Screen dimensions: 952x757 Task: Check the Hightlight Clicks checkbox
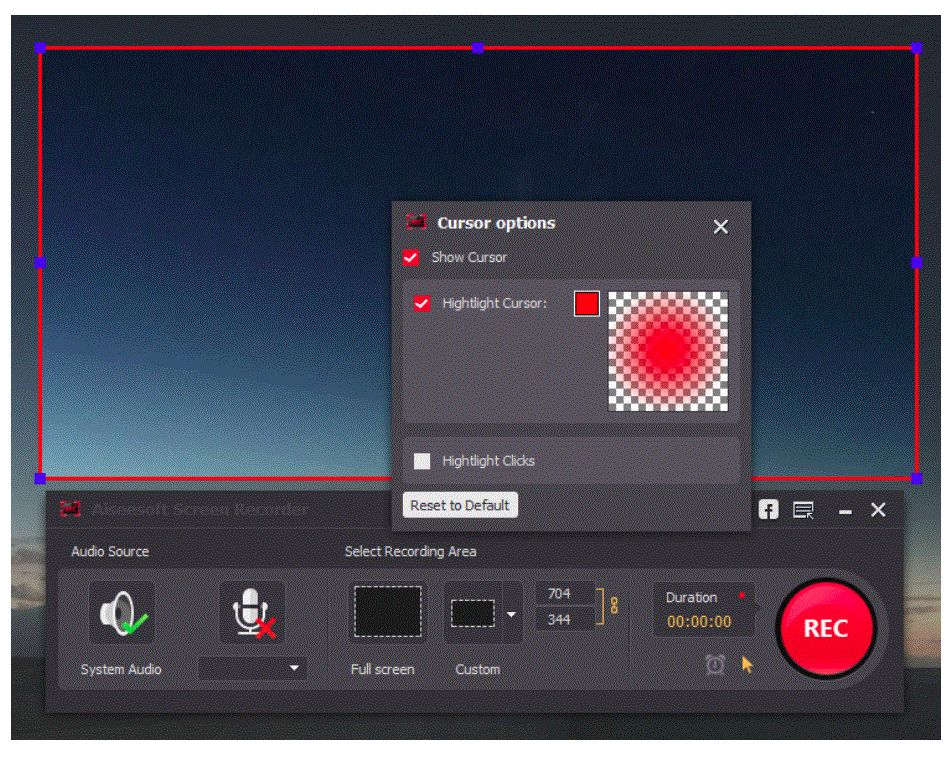[x=422, y=461]
